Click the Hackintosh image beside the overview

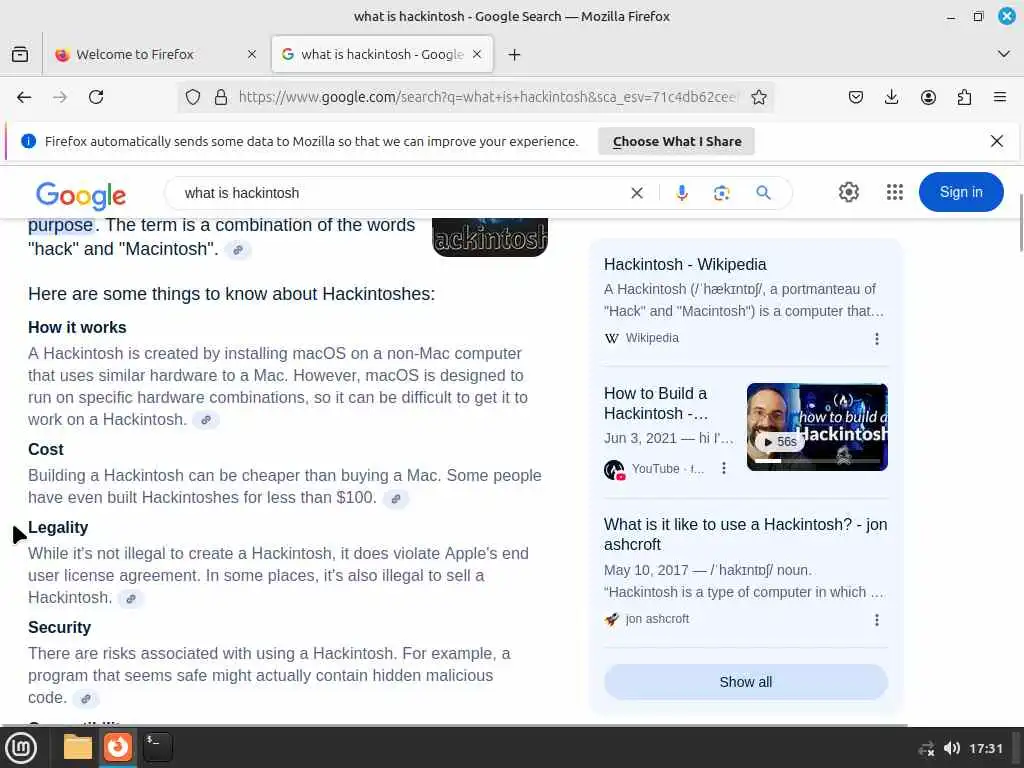[490, 237]
